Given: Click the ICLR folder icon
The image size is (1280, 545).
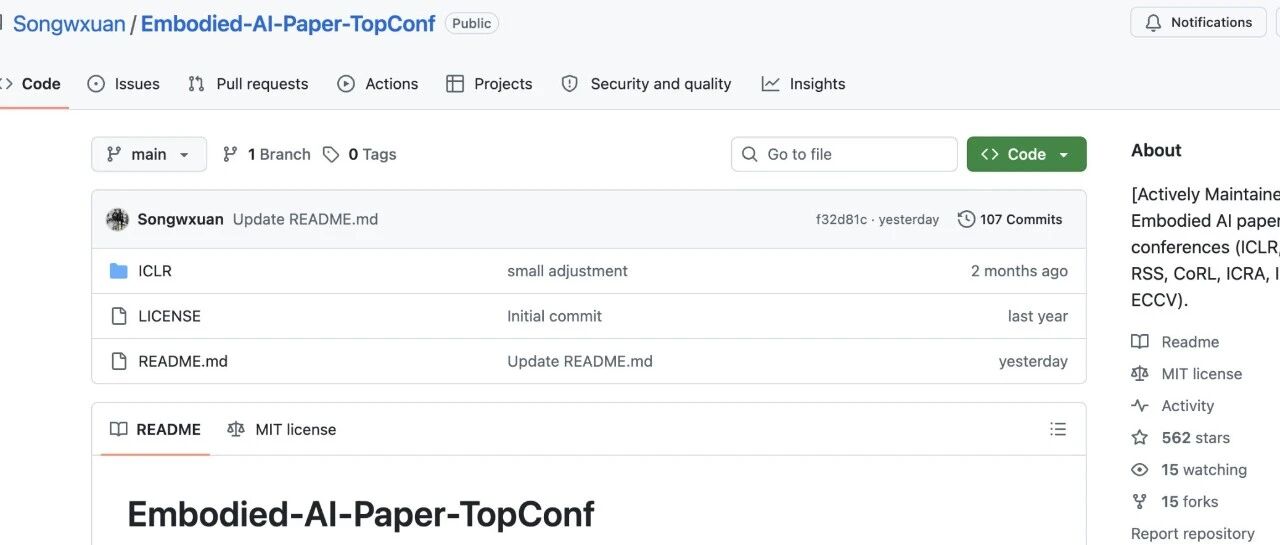Looking at the screenshot, I should (118, 271).
